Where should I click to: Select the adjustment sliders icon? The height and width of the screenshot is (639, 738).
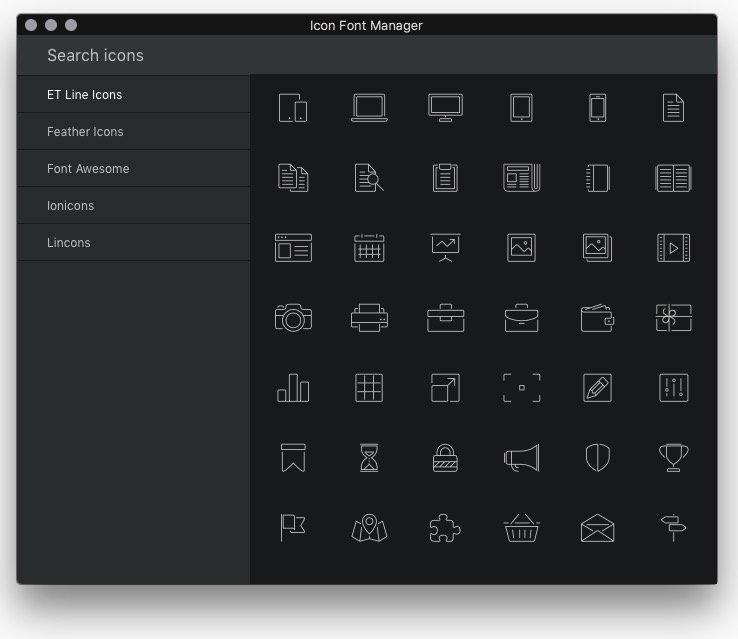pos(674,388)
